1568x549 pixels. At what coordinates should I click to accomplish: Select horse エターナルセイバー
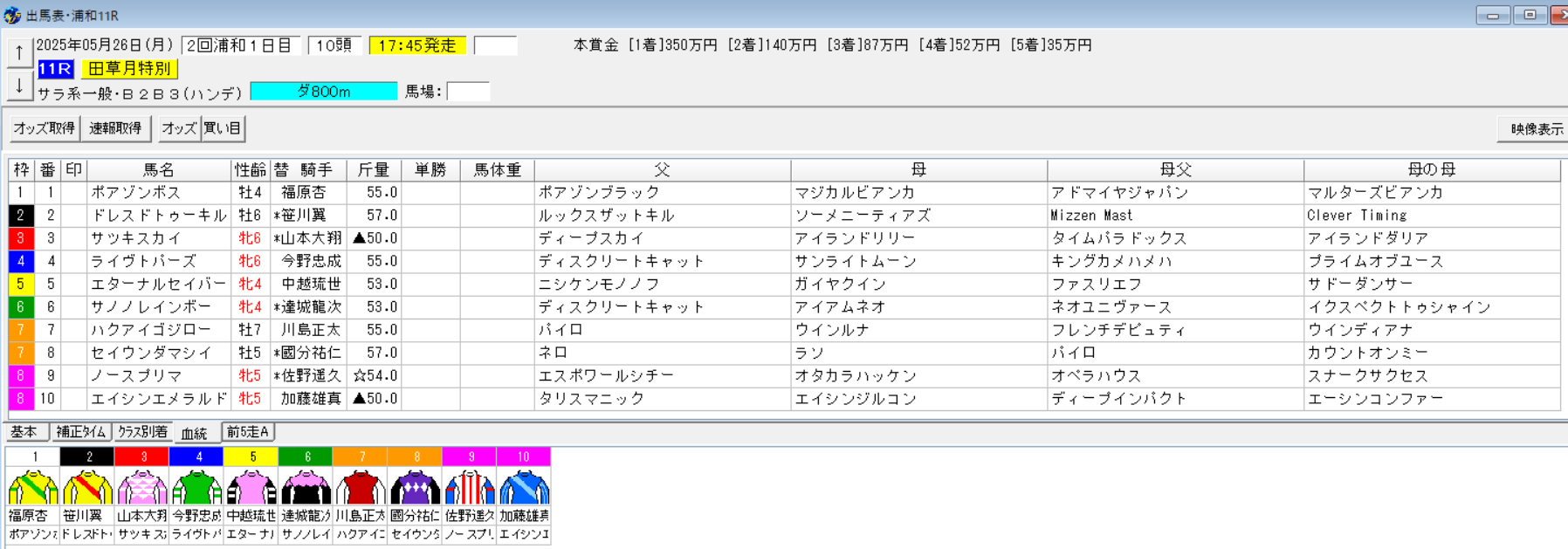coord(158,284)
